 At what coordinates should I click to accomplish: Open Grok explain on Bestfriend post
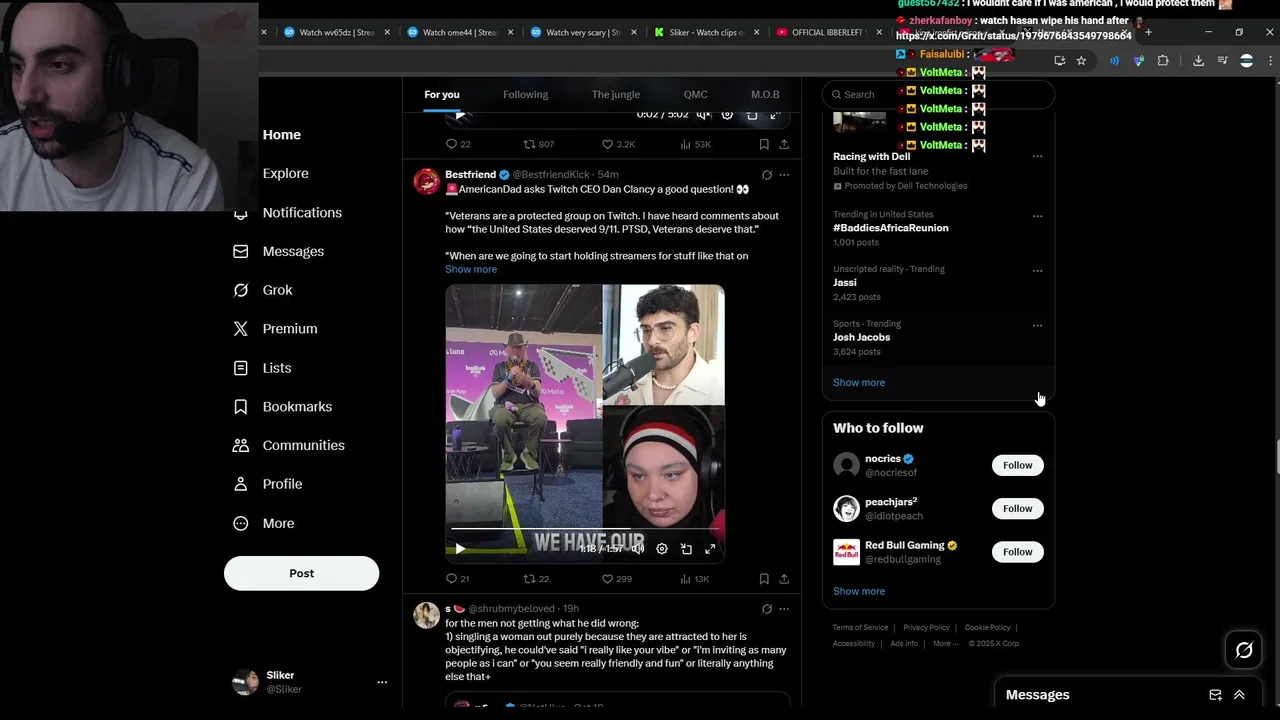[767, 175]
